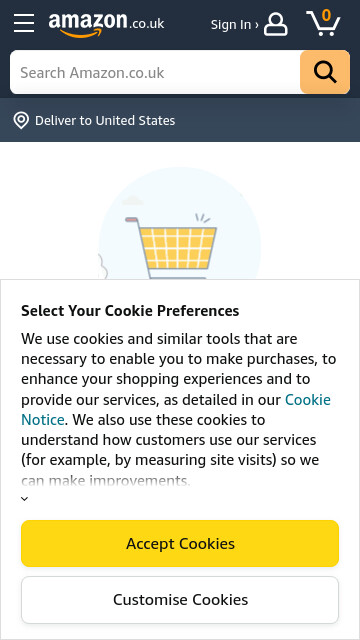Select the cookie description paragraph text

tap(179, 409)
